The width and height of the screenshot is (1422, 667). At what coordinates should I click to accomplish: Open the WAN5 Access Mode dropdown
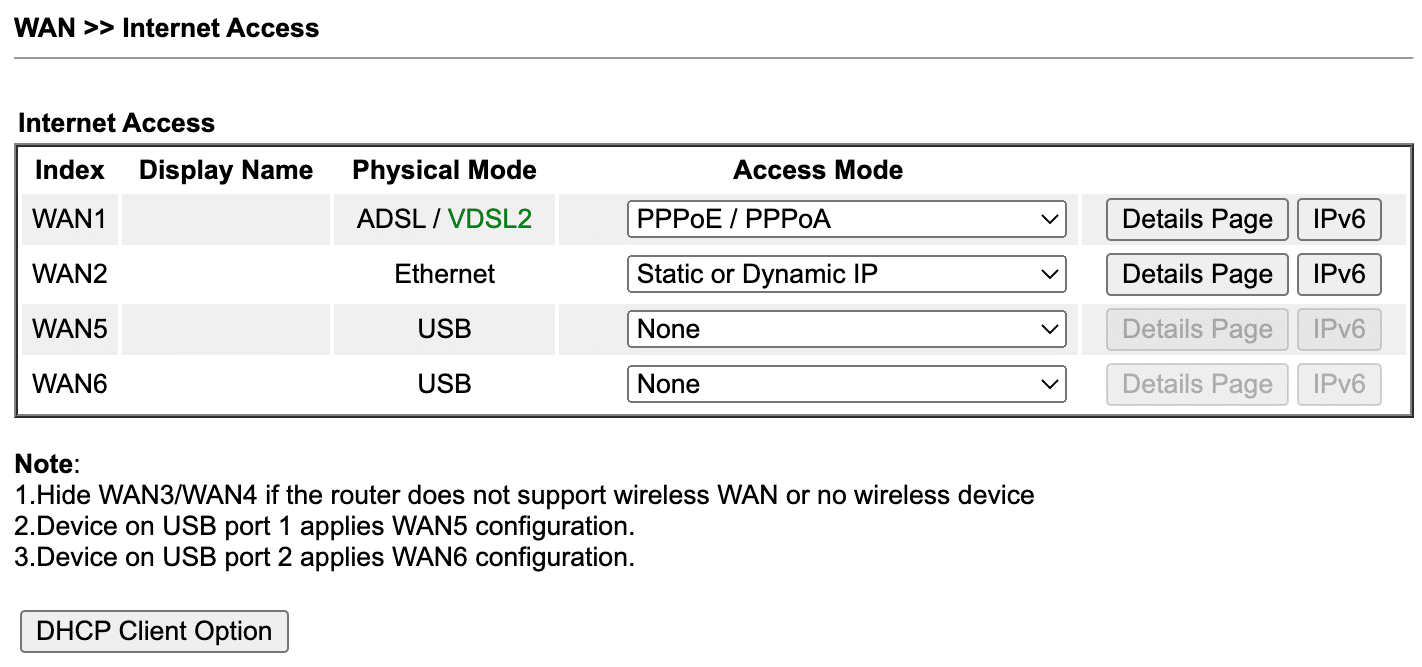846,329
